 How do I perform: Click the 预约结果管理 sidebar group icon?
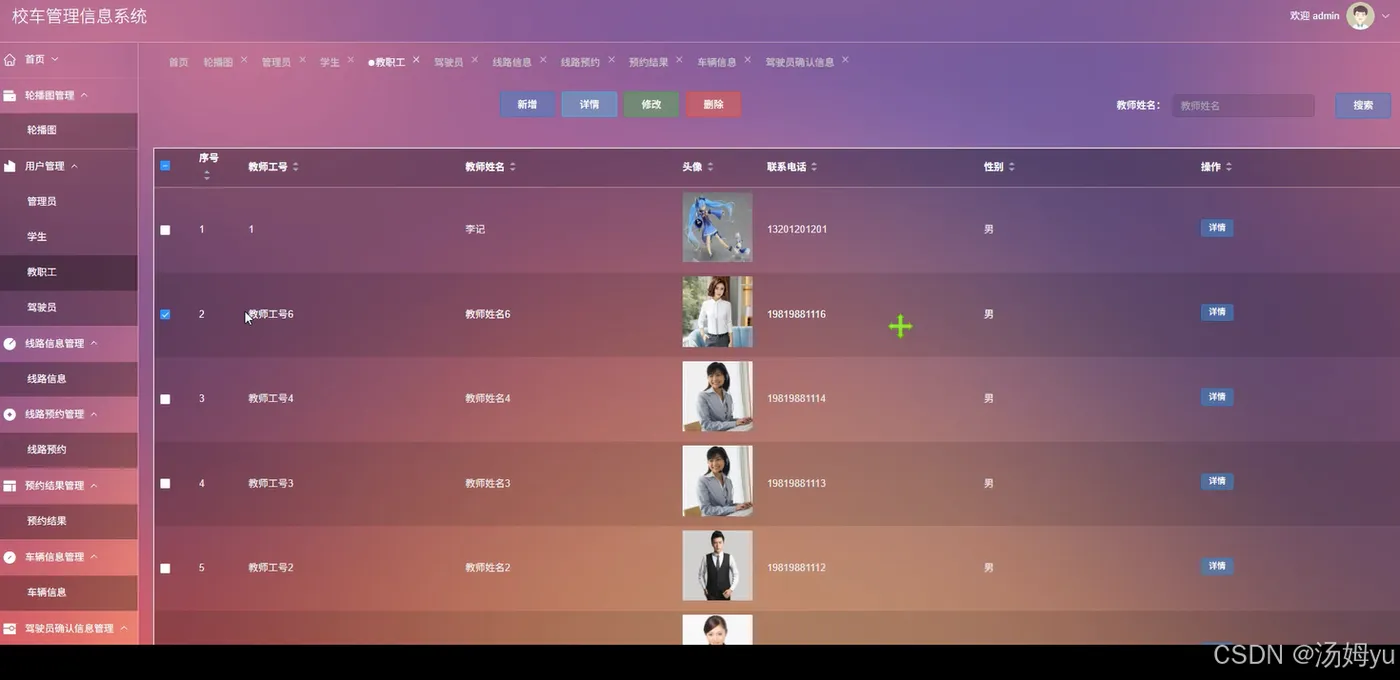coord(10,486)
